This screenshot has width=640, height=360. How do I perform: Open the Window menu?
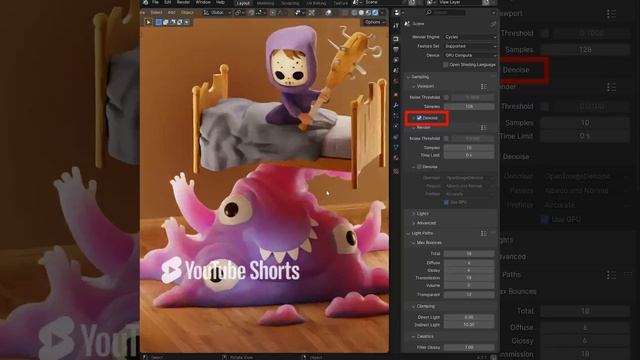click(203, 2)
